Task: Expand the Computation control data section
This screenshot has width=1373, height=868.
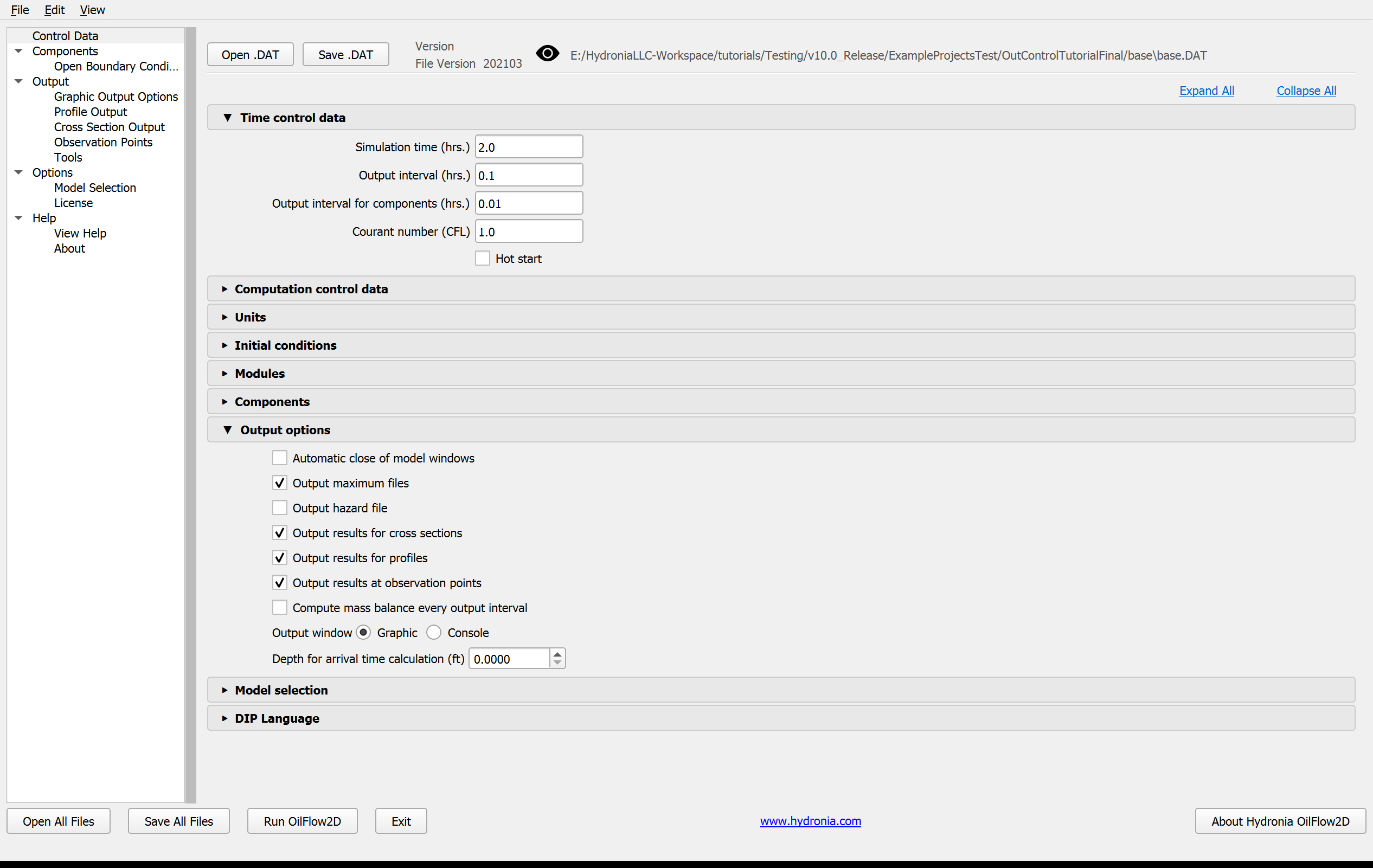Action: click(780, 289)
